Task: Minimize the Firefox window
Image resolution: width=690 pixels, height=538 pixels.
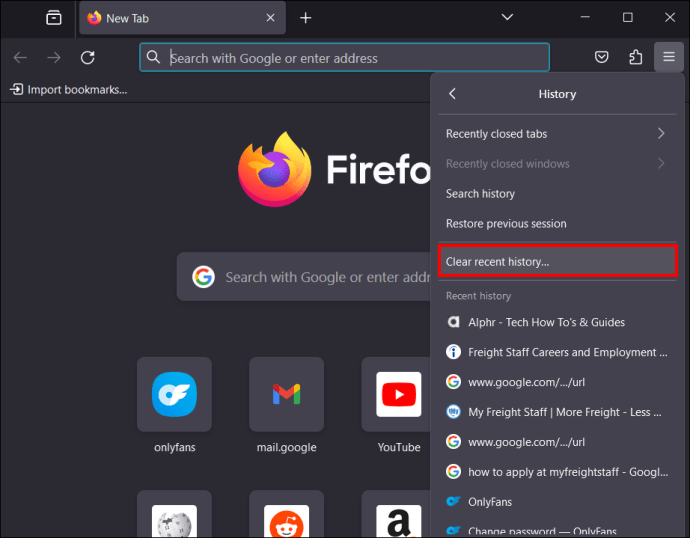Action: click(585, 17)
